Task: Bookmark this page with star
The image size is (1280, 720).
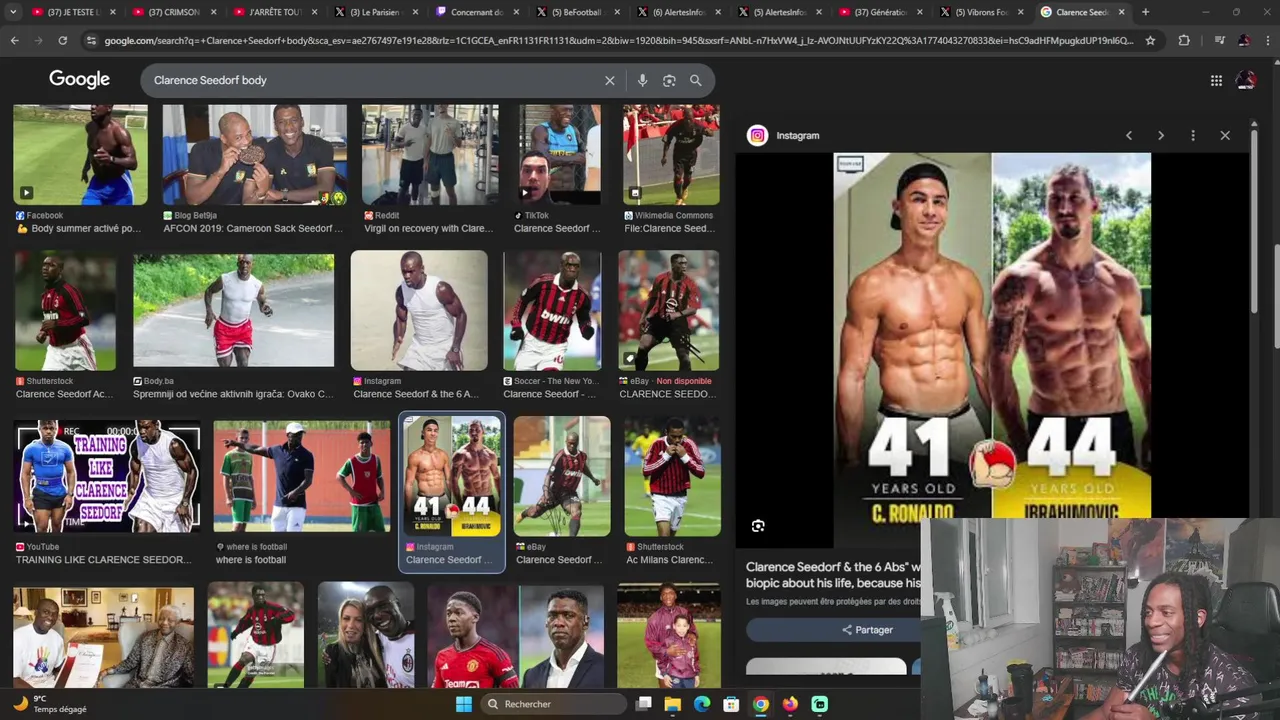Action: (x=1150, y=40)
